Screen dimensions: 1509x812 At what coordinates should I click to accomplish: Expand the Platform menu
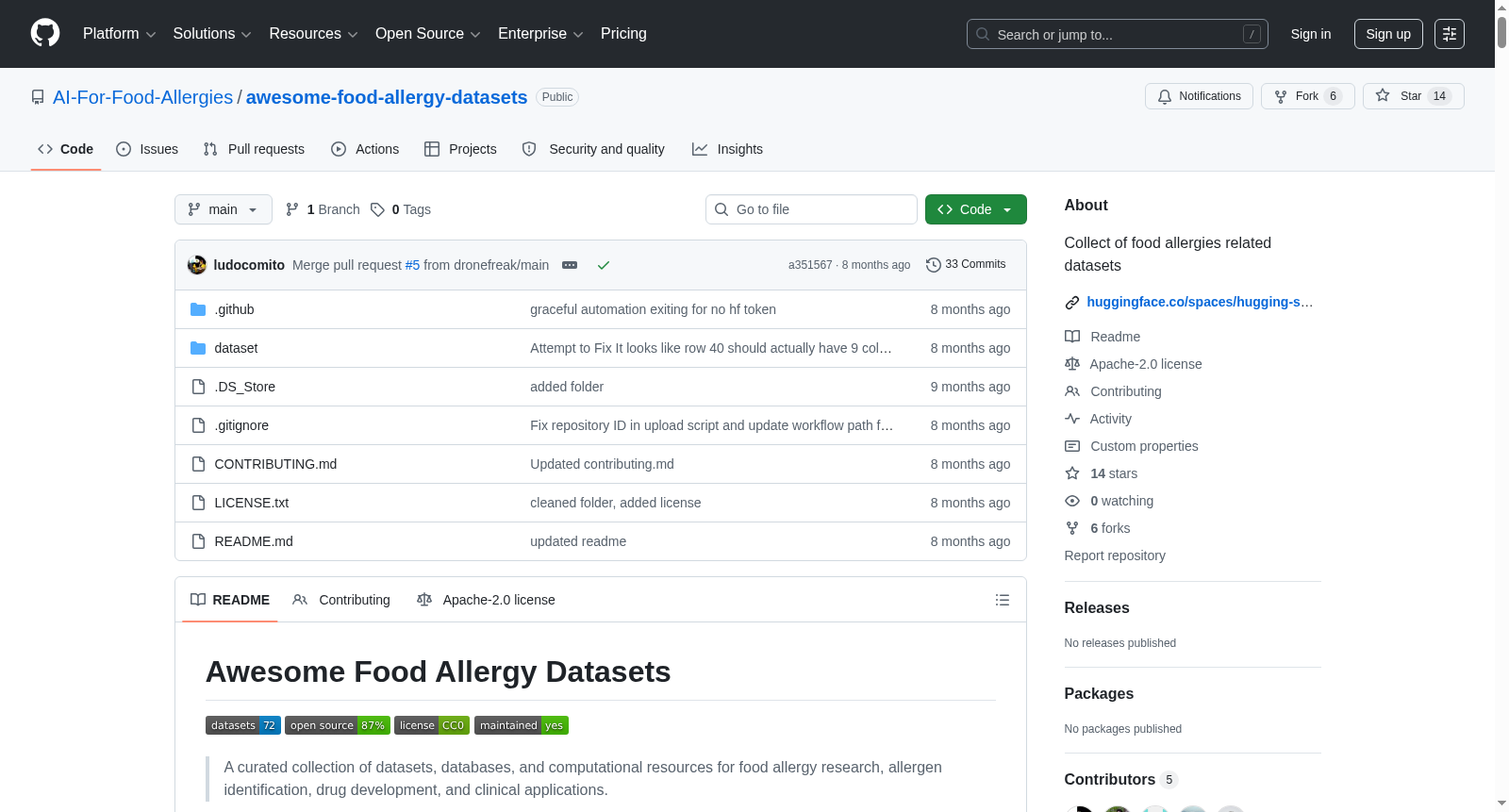click(119, 34)
